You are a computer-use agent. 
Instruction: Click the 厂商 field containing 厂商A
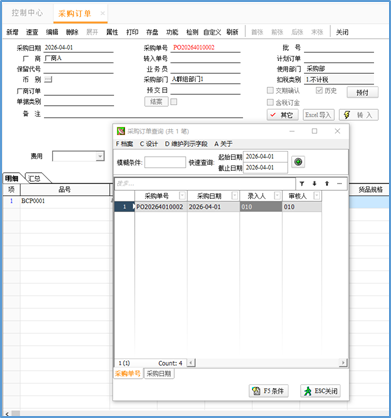(x=79, y=58)
